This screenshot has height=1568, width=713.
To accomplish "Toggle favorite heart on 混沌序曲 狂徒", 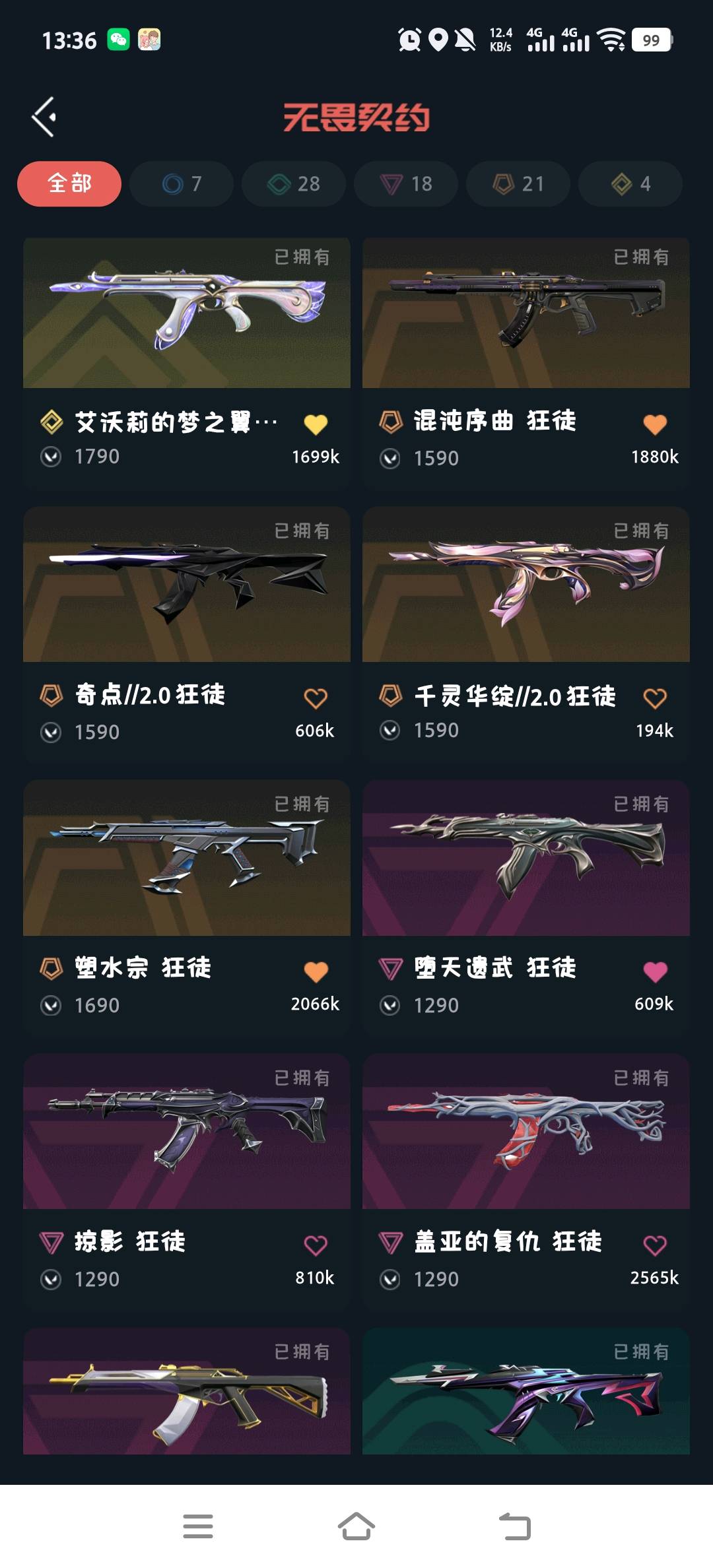I will pos(655,424).
